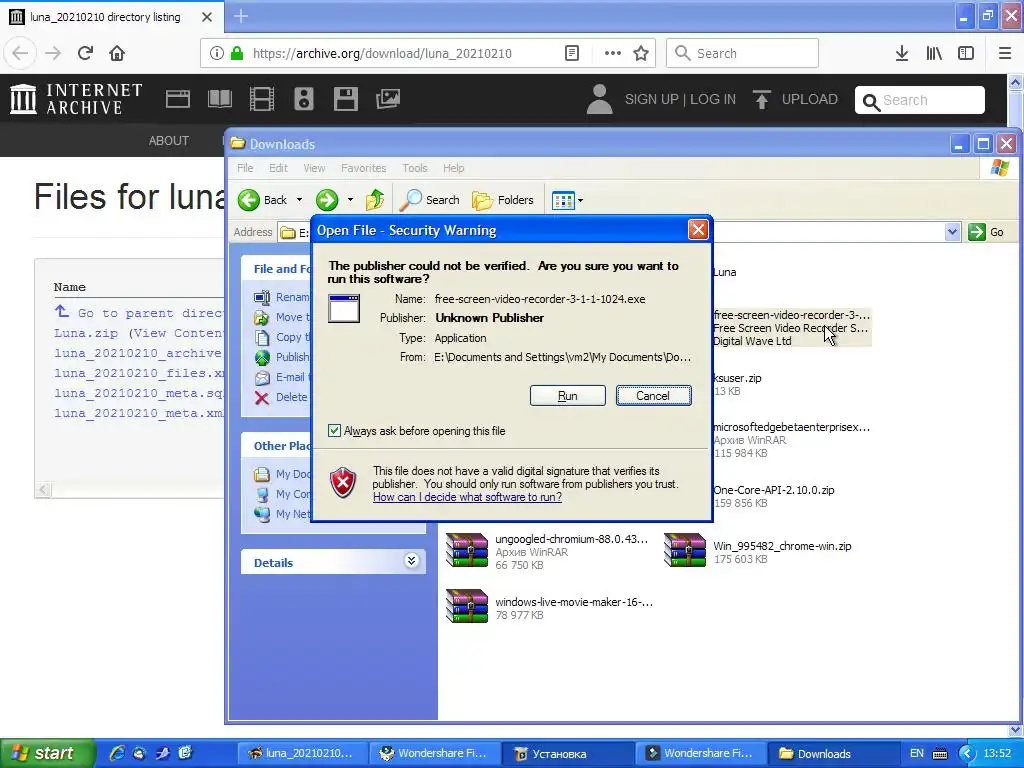Open the Internet Archive software floppy icon
This screenshot has height=768, width=1024.
point(345,99)
